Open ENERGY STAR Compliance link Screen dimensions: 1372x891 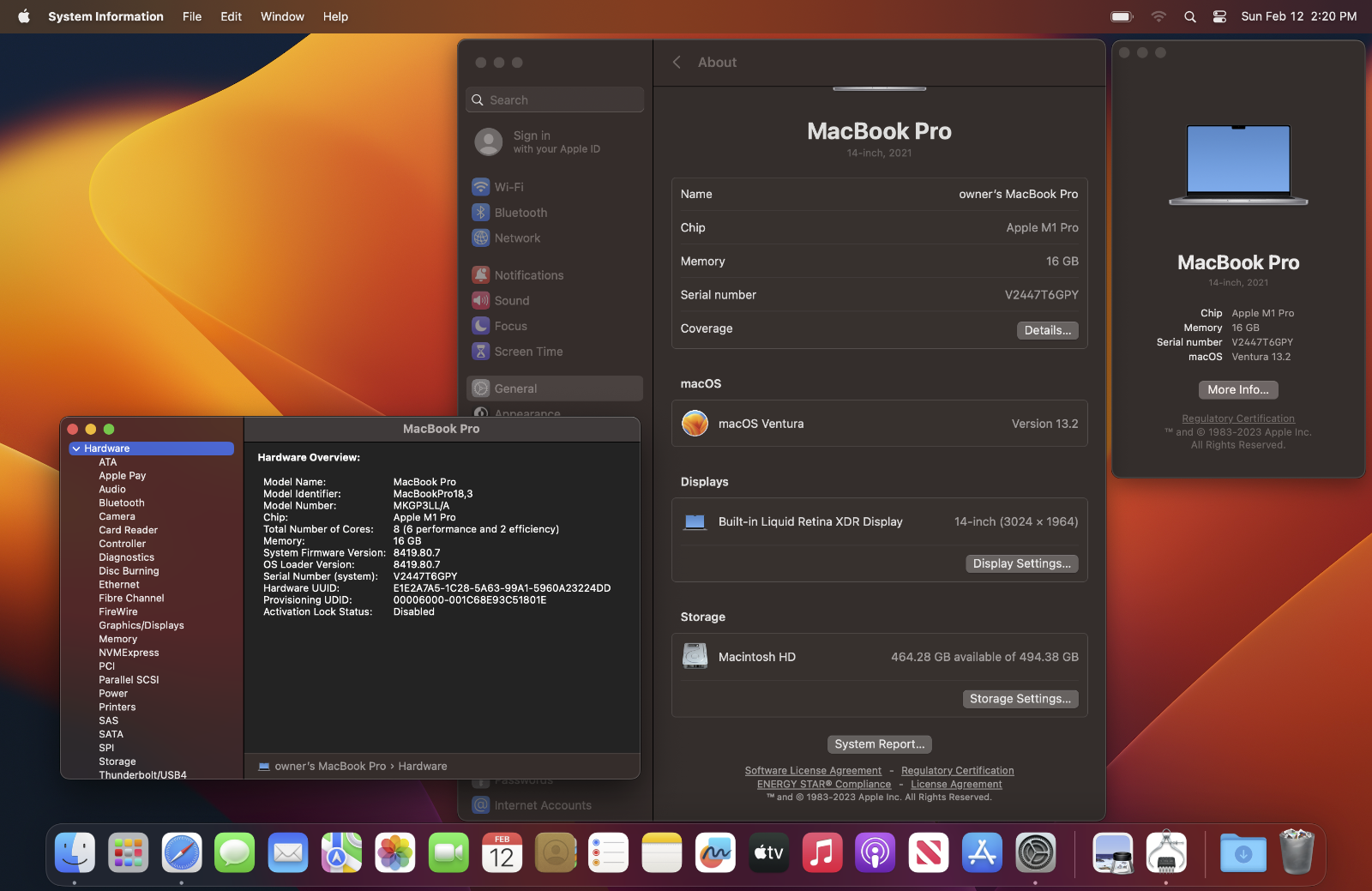pyautogui.click(x=824, y=785)
